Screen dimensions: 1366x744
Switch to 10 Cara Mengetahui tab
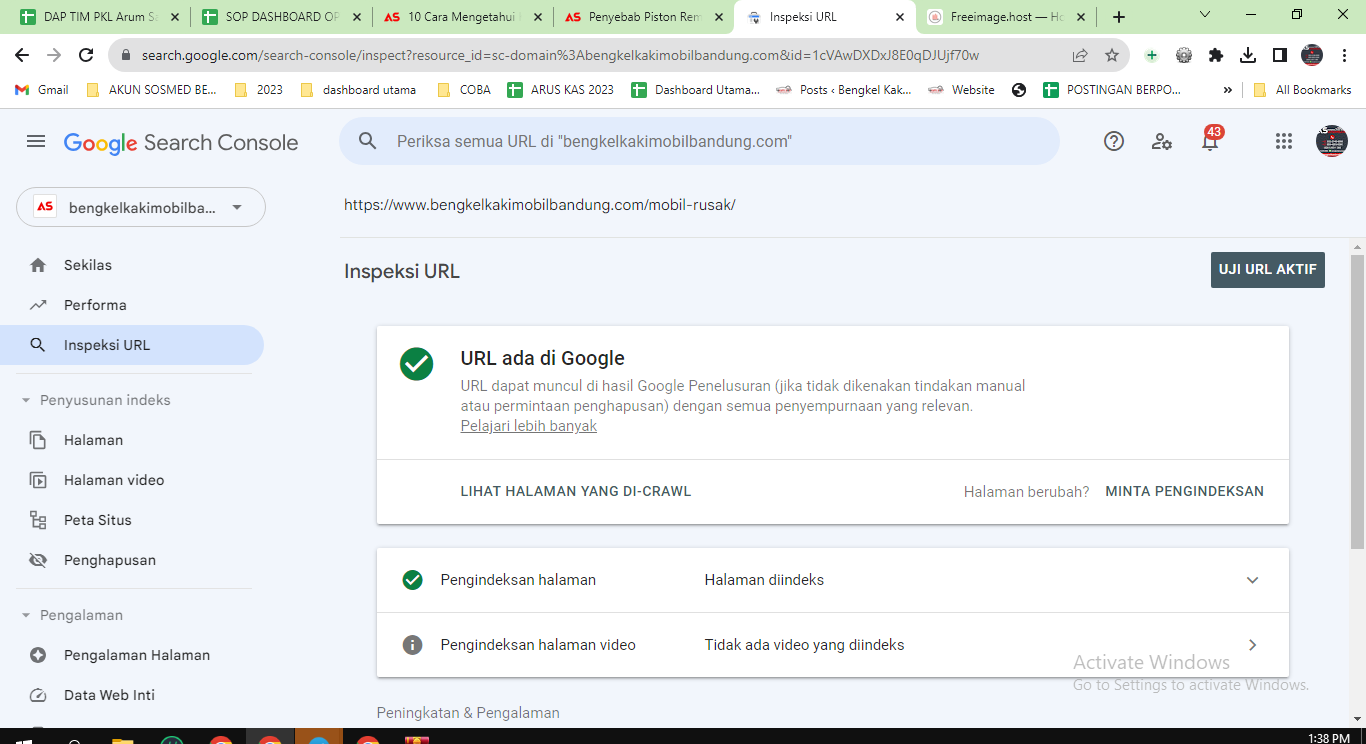(x=464, y=17)
